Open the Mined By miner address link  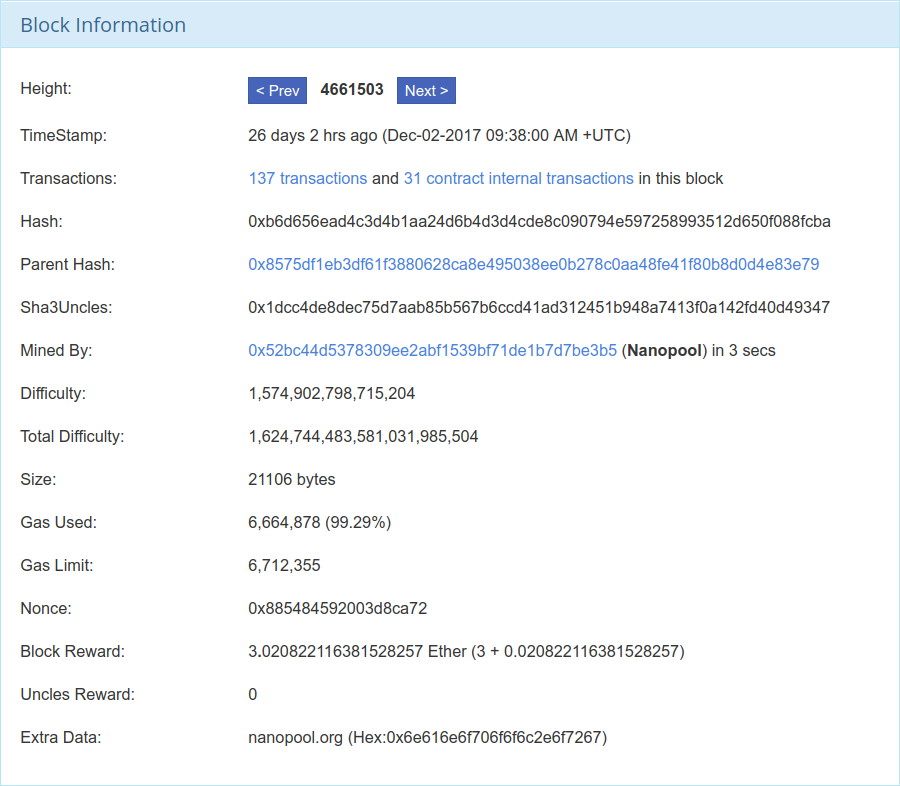click(x=432, y=350)
